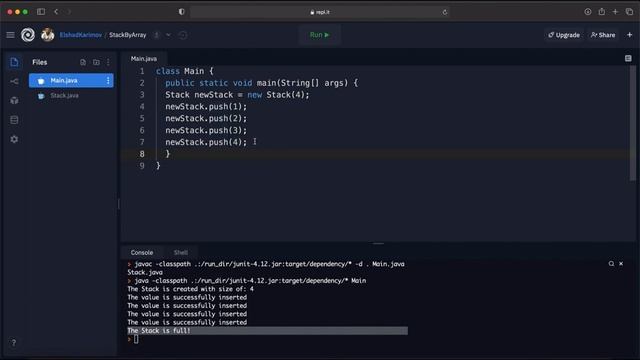Open the history icon beside the project name

click(183, 35)
